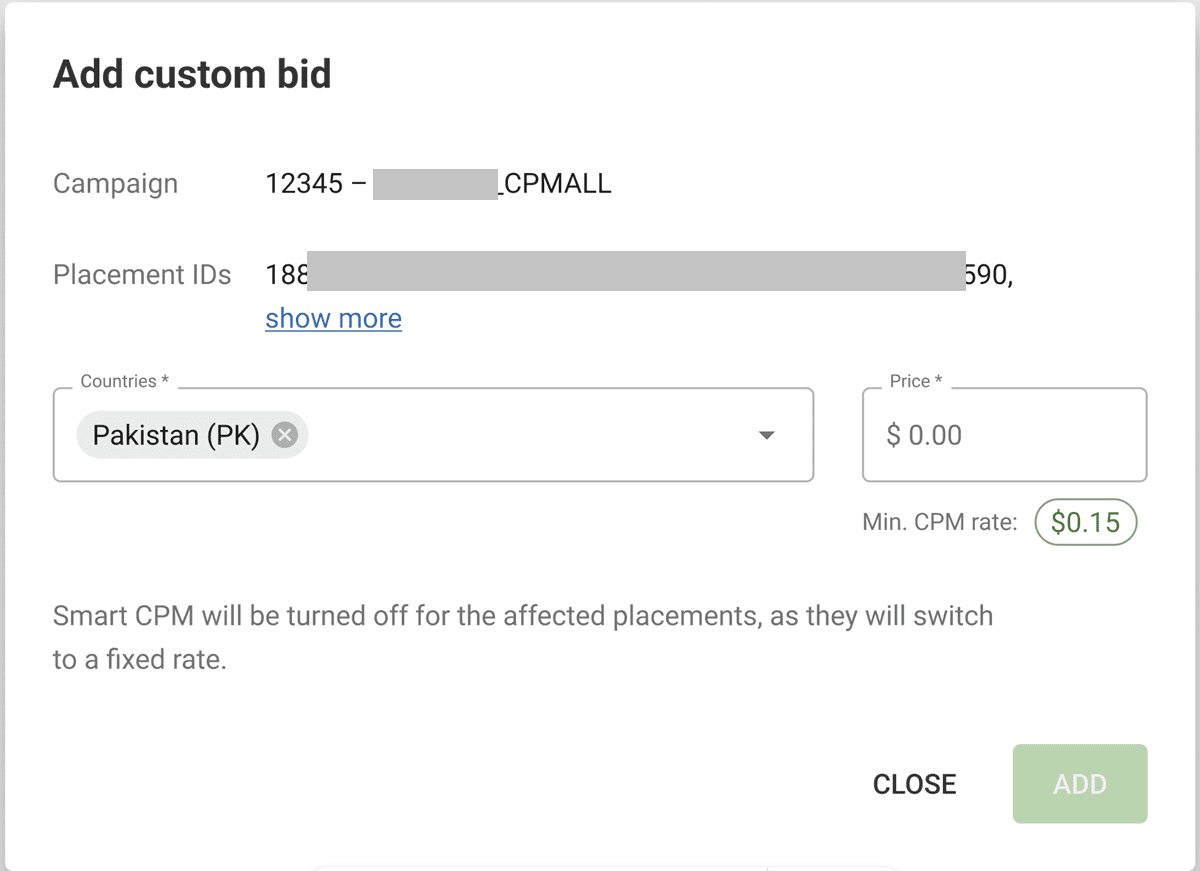The image size is (1200, 871).
Task: Click the circled cross beside Pakistan (PK)
Action: click(284, 434)
